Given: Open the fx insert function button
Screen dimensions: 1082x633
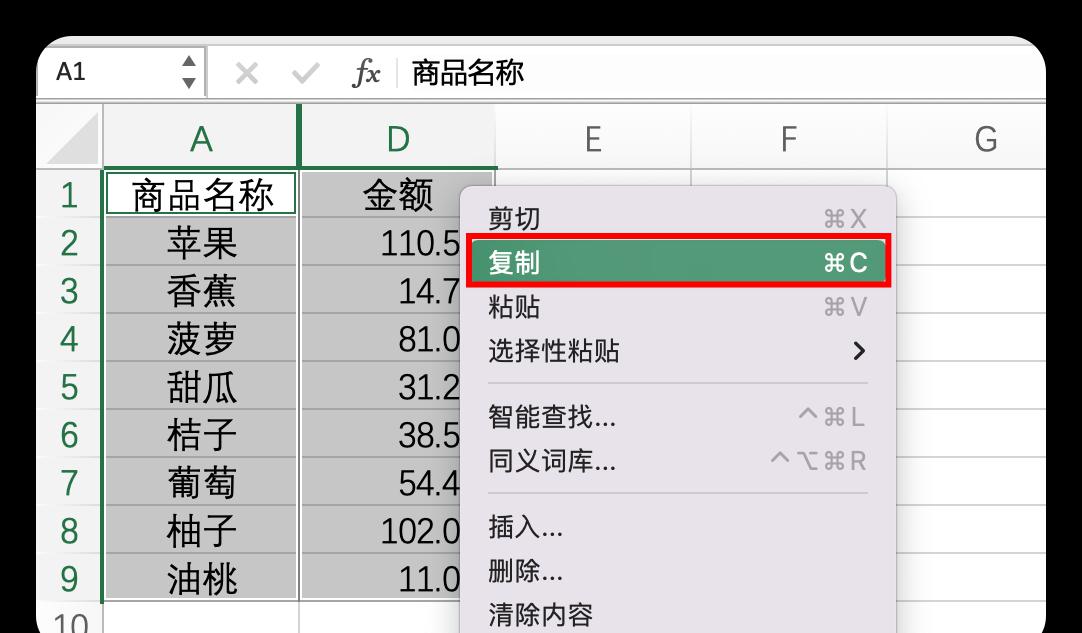Looking at the screenshot, I should 366,72.
